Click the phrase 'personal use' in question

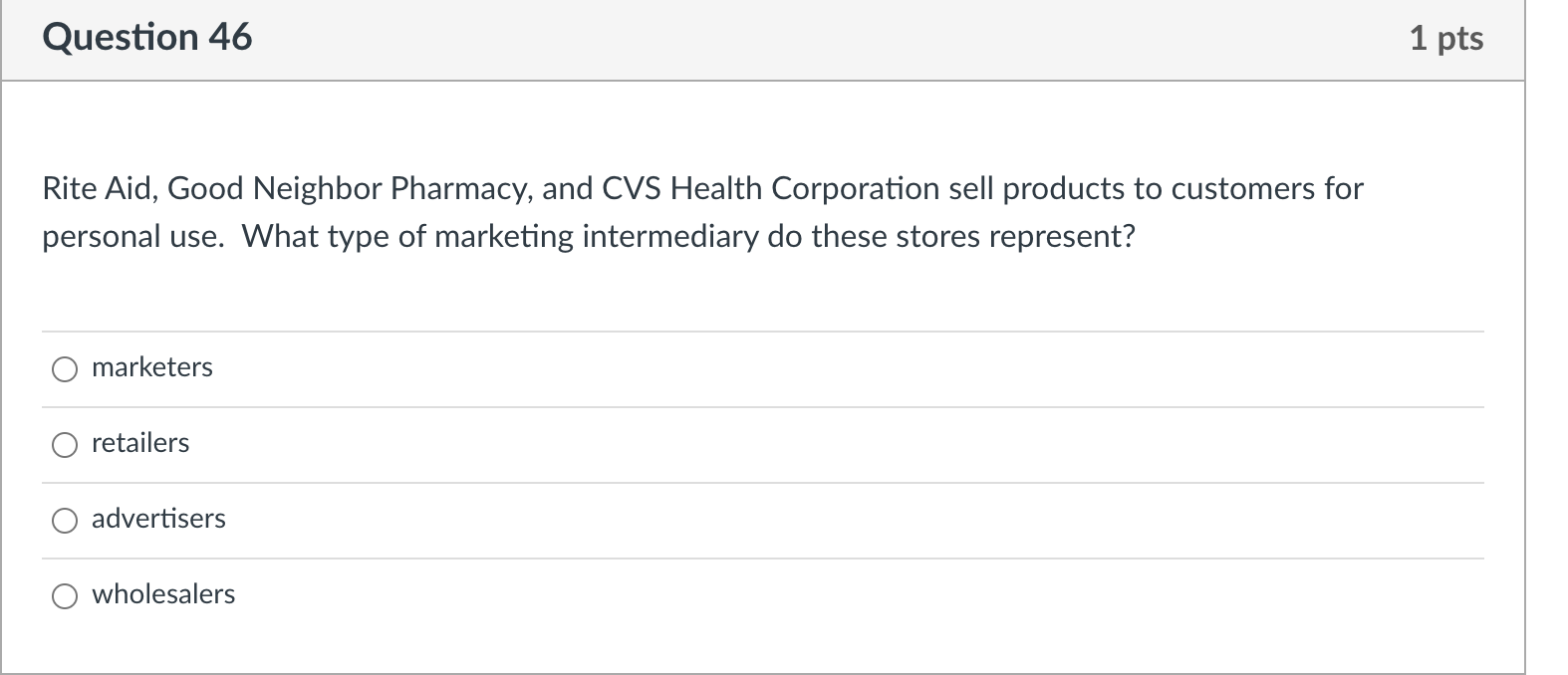(131, 237)
